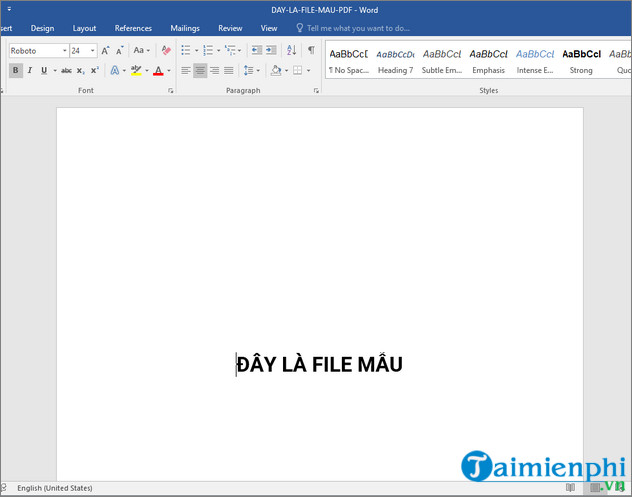Decrease paragraph indent
This screenshot has width=632, height=497.
click(256, 50)
